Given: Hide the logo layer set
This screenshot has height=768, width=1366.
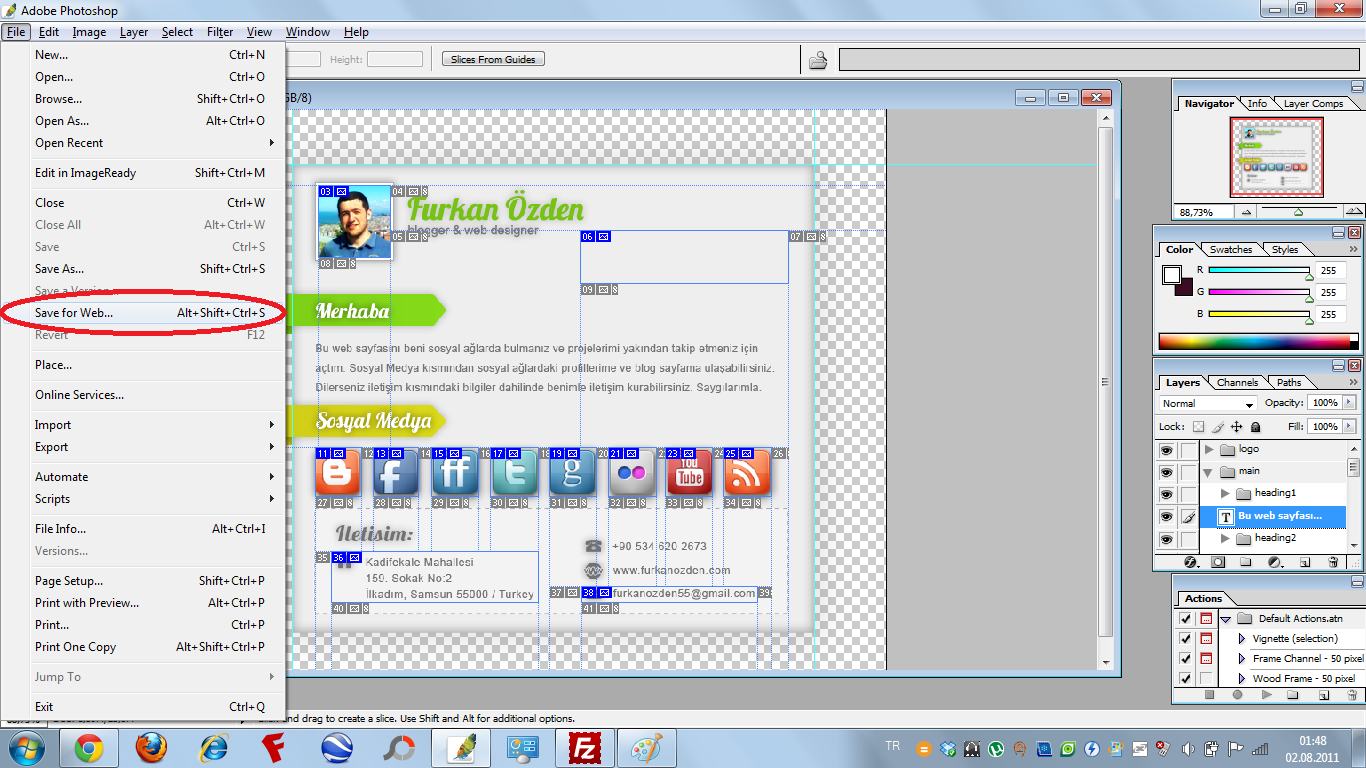Looking at the screenshot, I should (1166, 450).
